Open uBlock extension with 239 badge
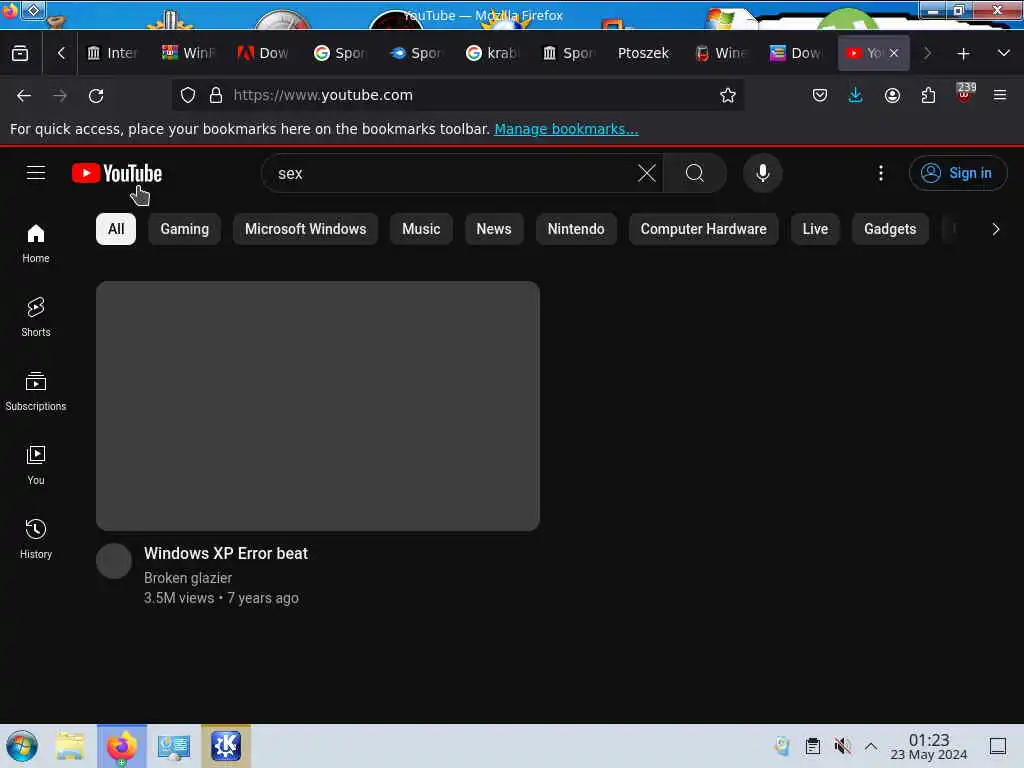1024x768 pixels. (965, 93)
